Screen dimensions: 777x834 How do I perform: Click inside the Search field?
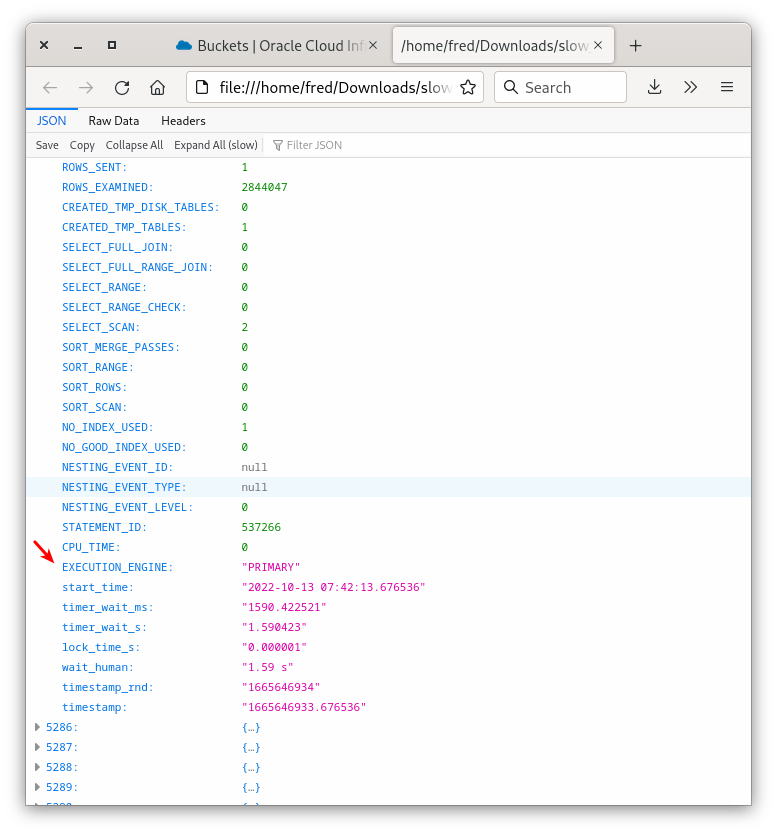tap(560, 87)
